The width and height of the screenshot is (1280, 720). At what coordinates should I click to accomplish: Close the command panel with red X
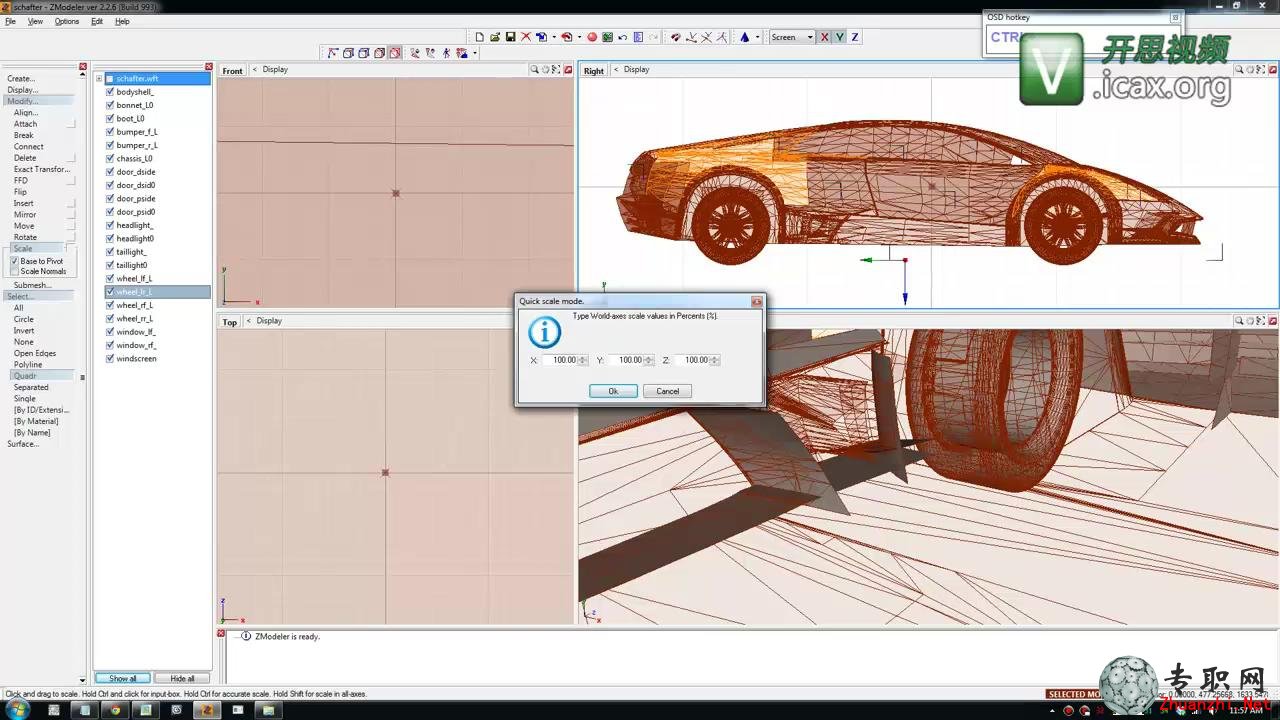tap(83, 67)
